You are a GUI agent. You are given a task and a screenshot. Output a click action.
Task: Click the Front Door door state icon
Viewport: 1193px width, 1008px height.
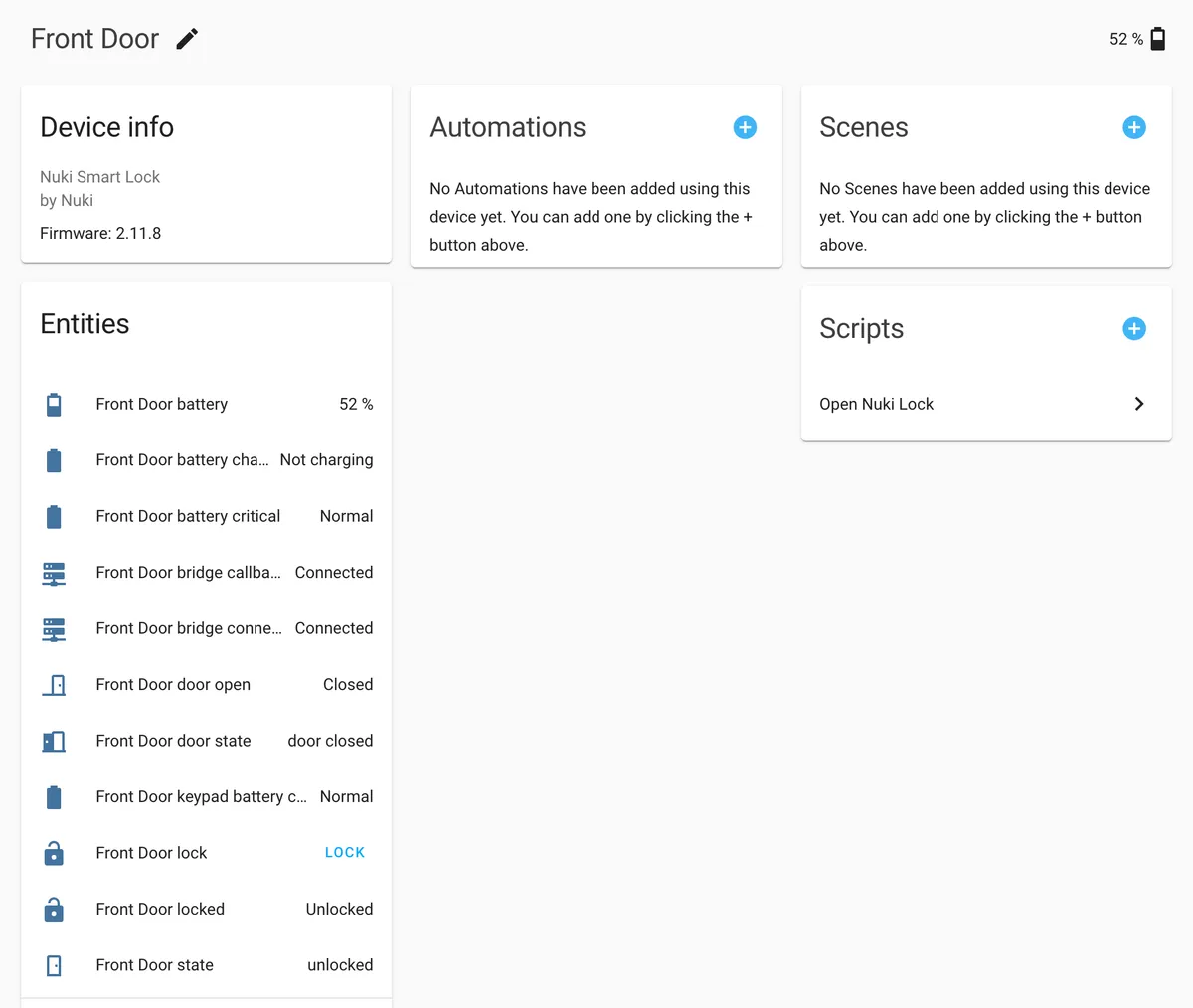point(54,742)
